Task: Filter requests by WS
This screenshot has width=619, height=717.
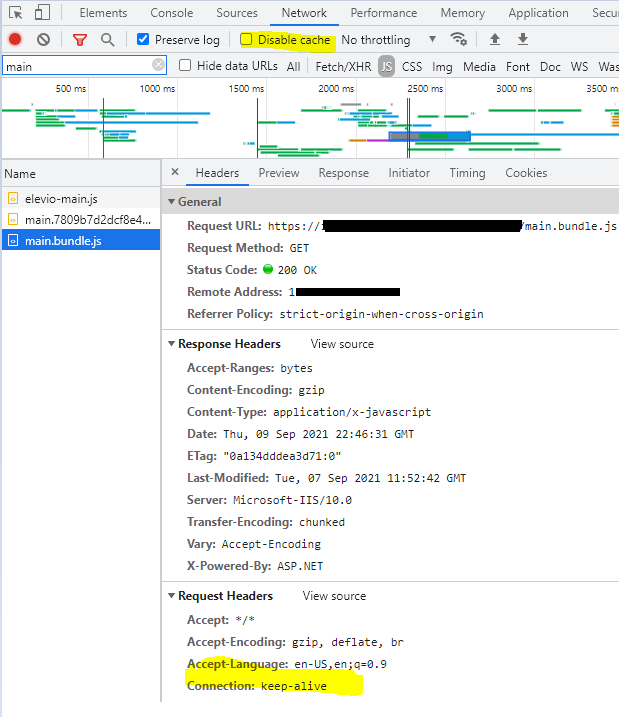Action: 579,67
